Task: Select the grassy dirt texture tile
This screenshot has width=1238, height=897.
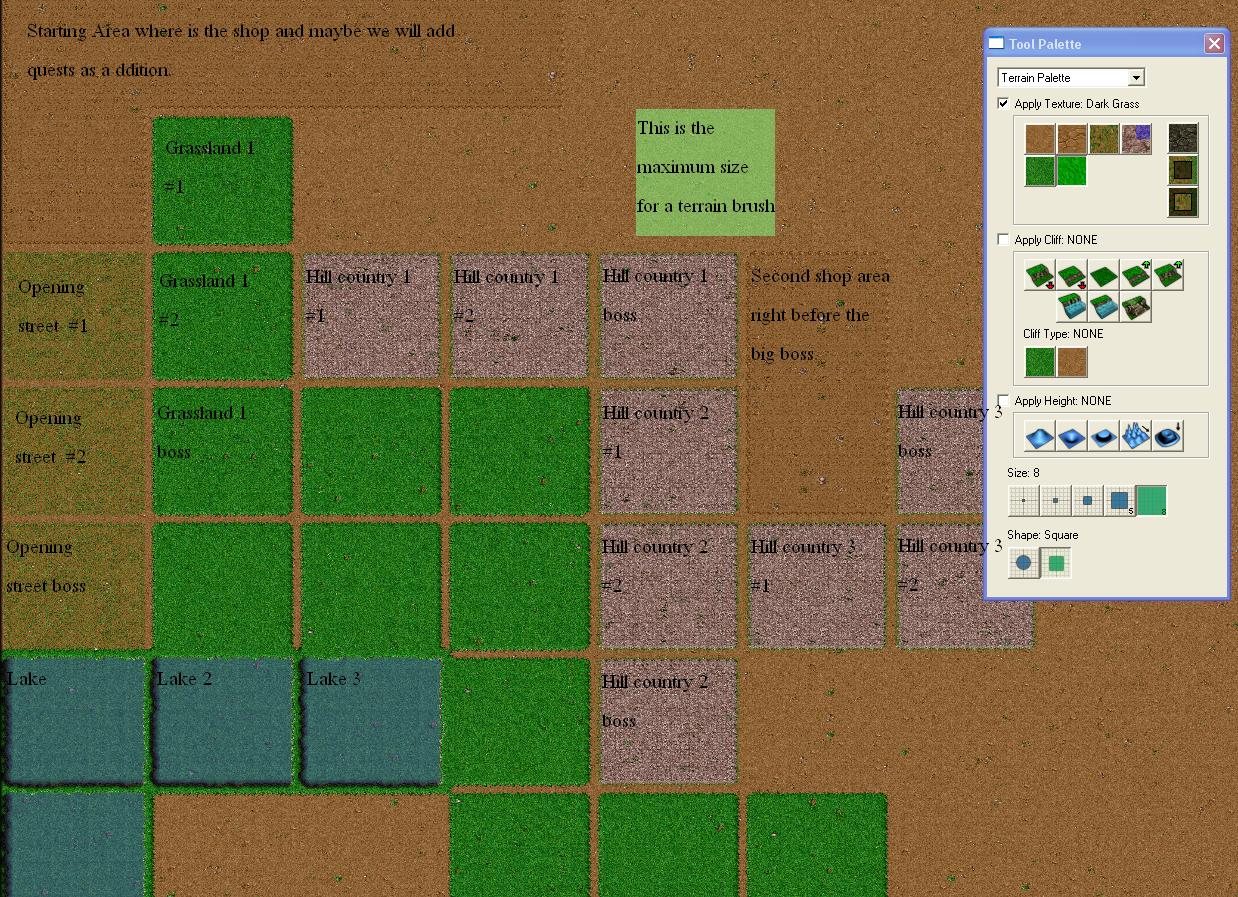Action: click(1104, 139)
